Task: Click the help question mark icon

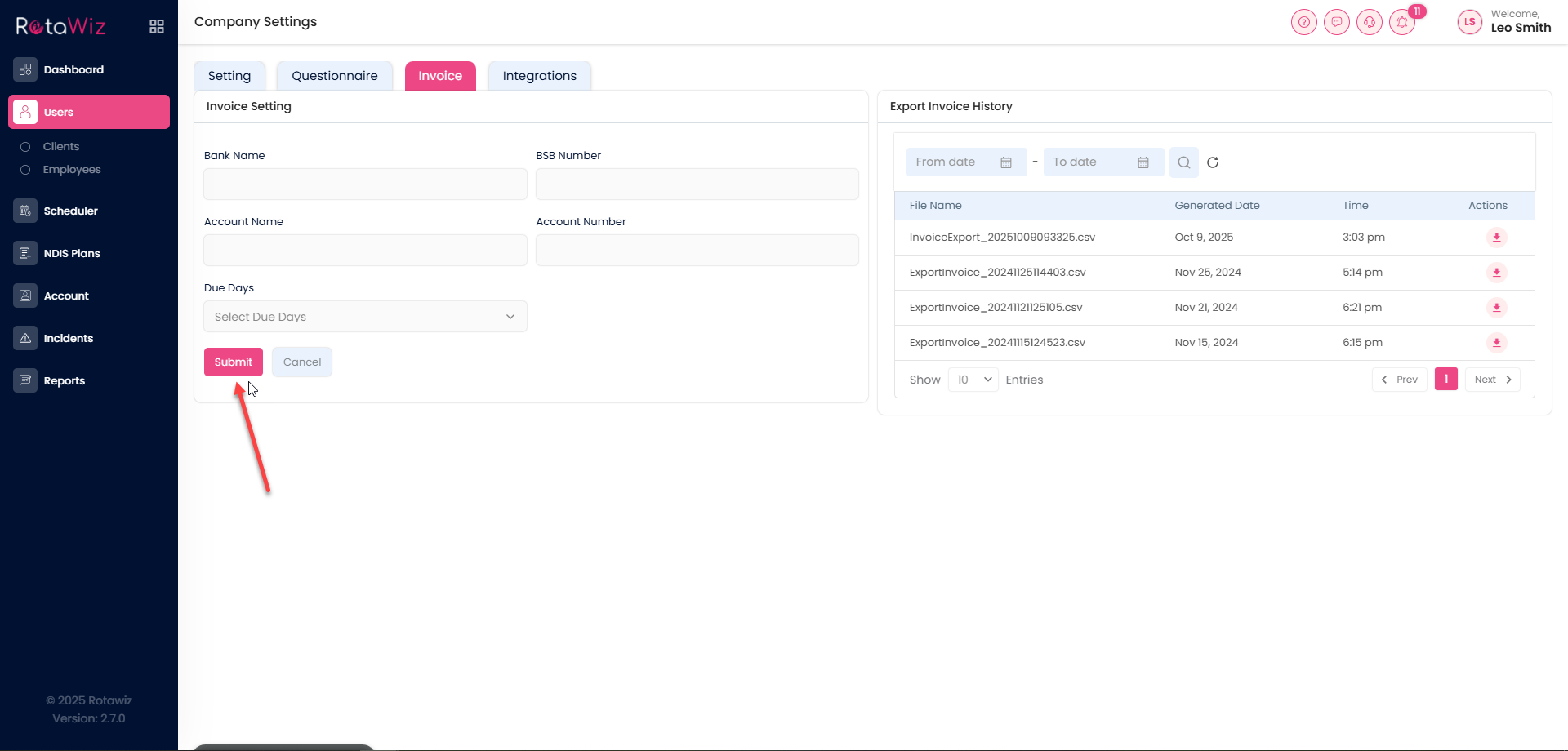Action: point(1303,22)
